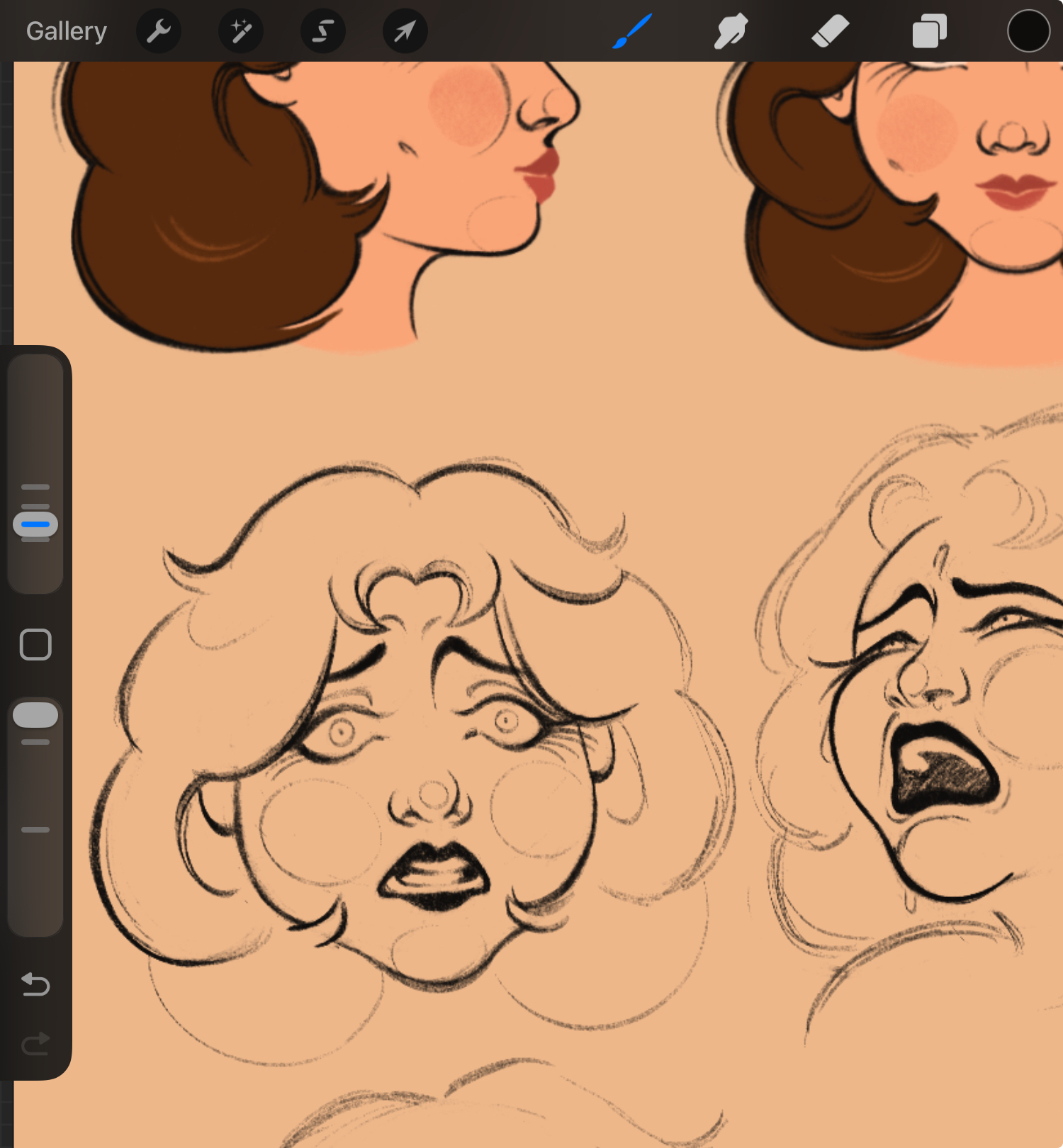Click lowest notch on opacity slider
The height and width of the screenshot is (1148, 1063).
[35, 829]
